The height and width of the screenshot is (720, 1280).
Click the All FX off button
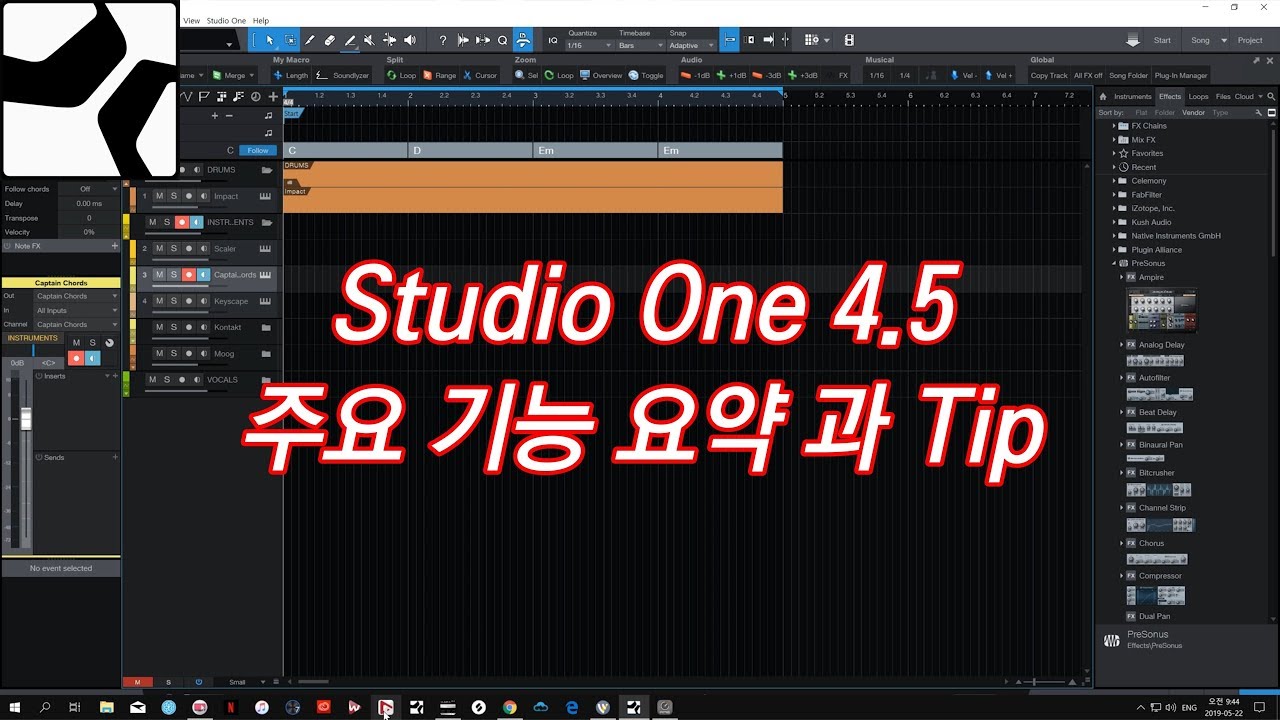click(1088, 75)
